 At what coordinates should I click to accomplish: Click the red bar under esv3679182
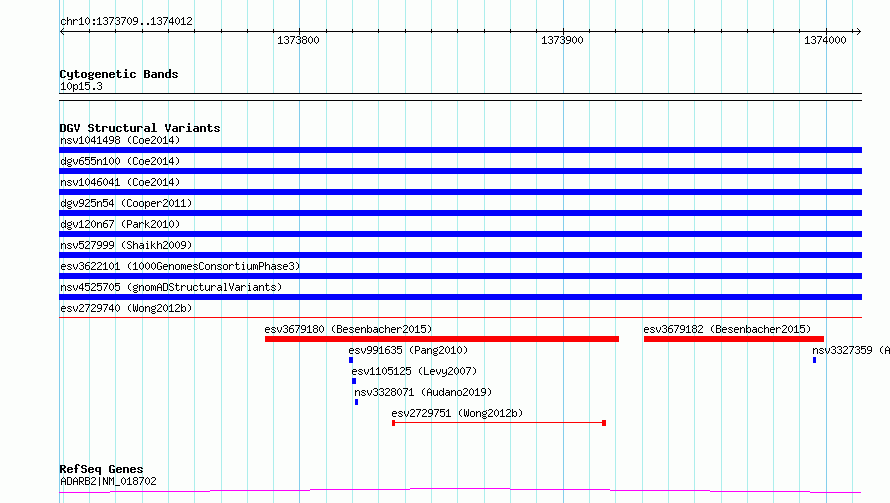coord(733,339)
